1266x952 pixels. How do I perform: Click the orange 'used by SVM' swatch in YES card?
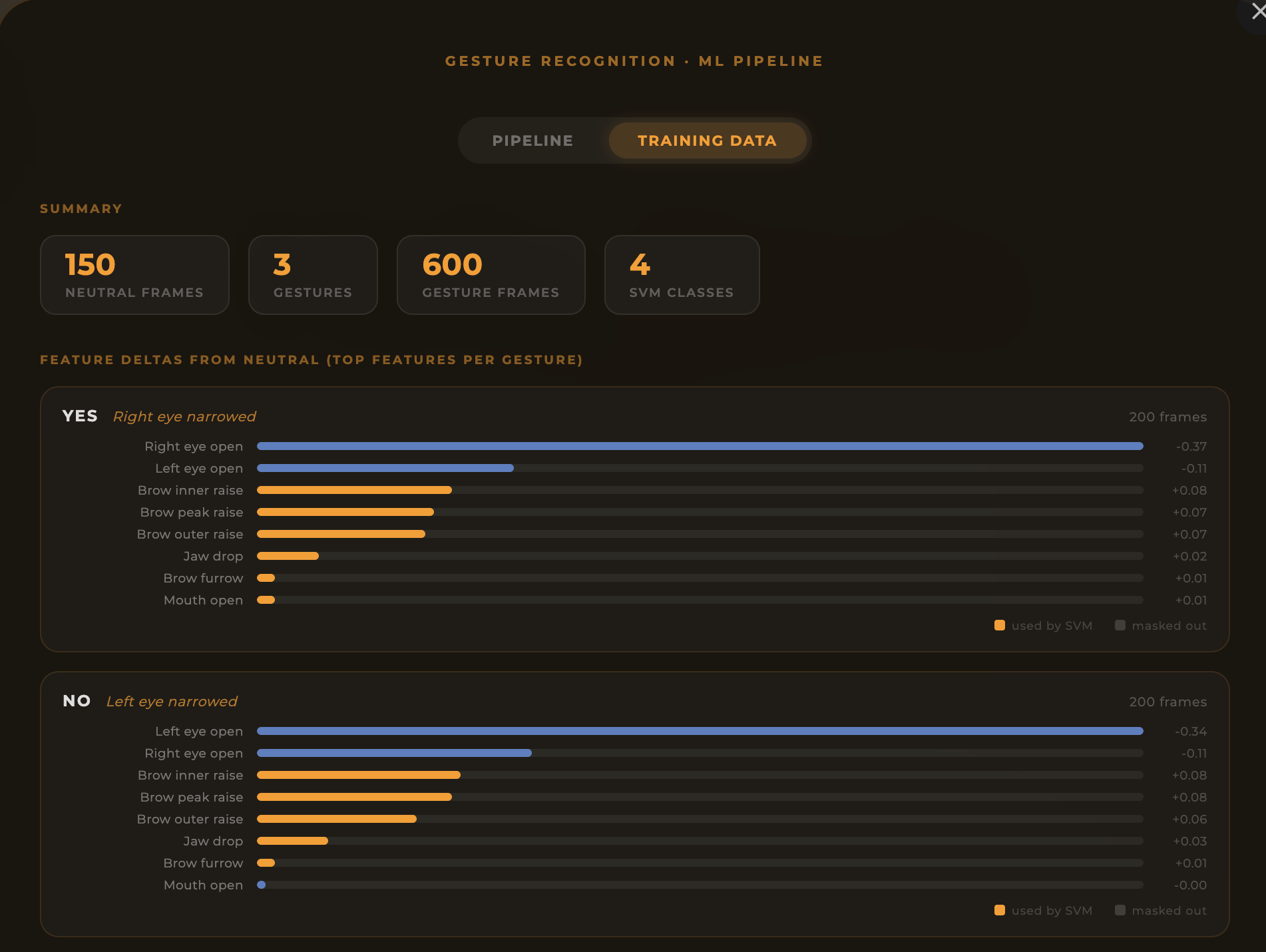(x=1000, y=625)
